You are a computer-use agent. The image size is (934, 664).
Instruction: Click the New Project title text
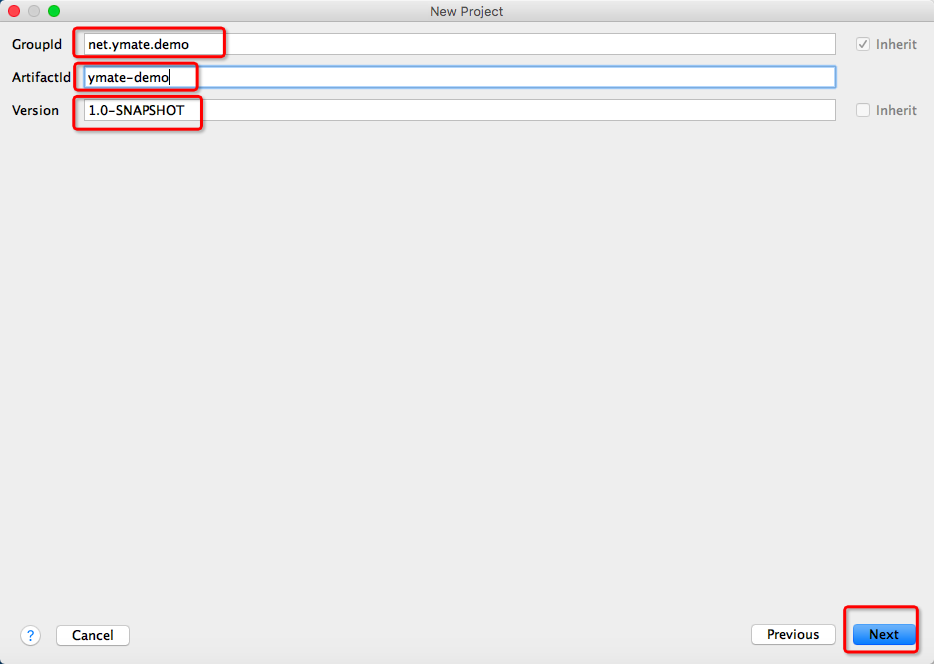coord(466,11)
